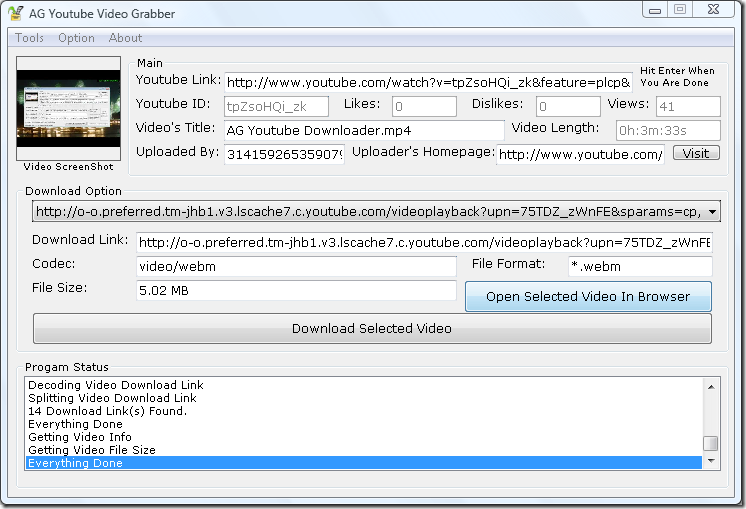Image resolution: width=746 pixels, height=509 pixels.
Task: Open the About menu
Action: (125, 38)
